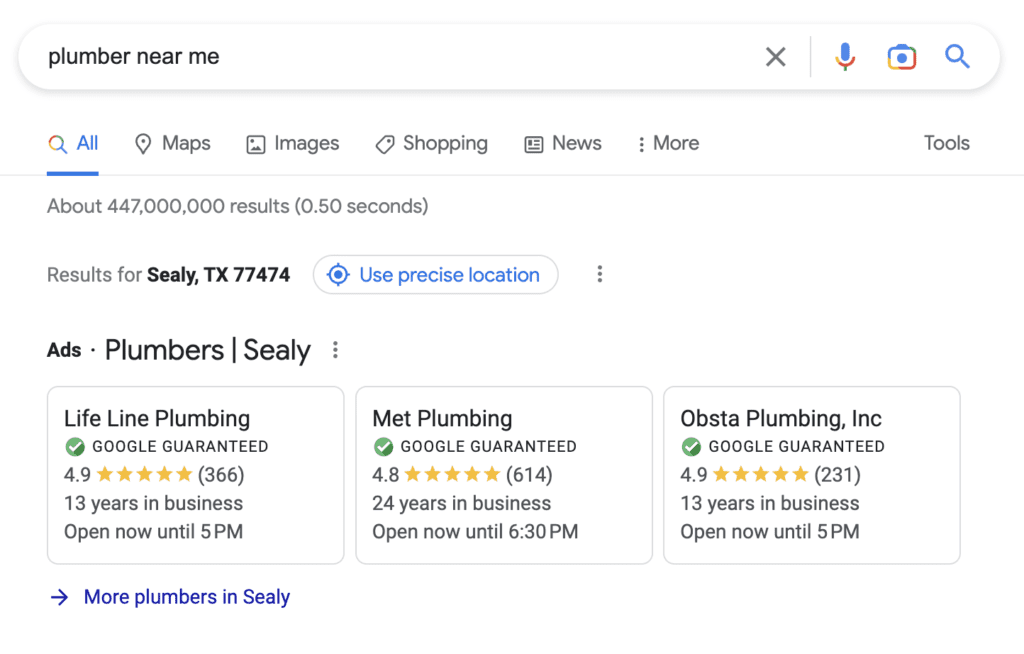
Task: Click the Plumbers | Sealy ads heading
Action: pyautogui.click(x=208, y=351)
